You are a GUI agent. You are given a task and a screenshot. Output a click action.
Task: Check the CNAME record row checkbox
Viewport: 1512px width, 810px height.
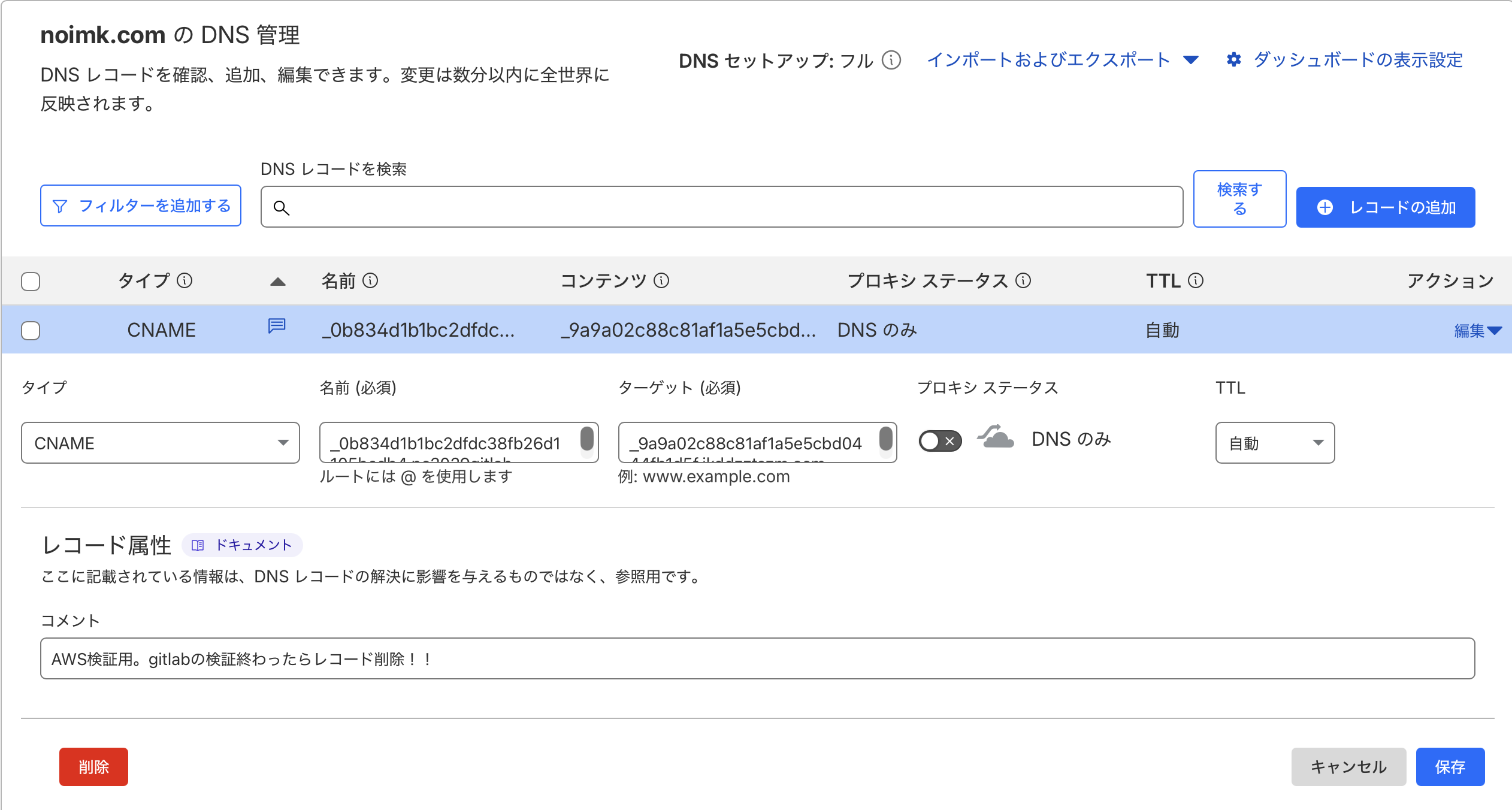tap(31, 331)
